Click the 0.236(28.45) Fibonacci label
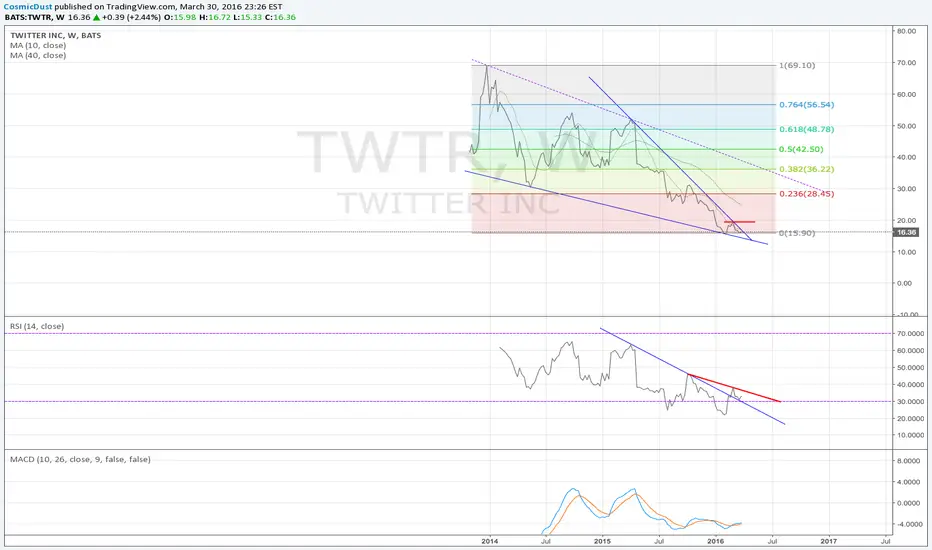 tap(806, 194)
